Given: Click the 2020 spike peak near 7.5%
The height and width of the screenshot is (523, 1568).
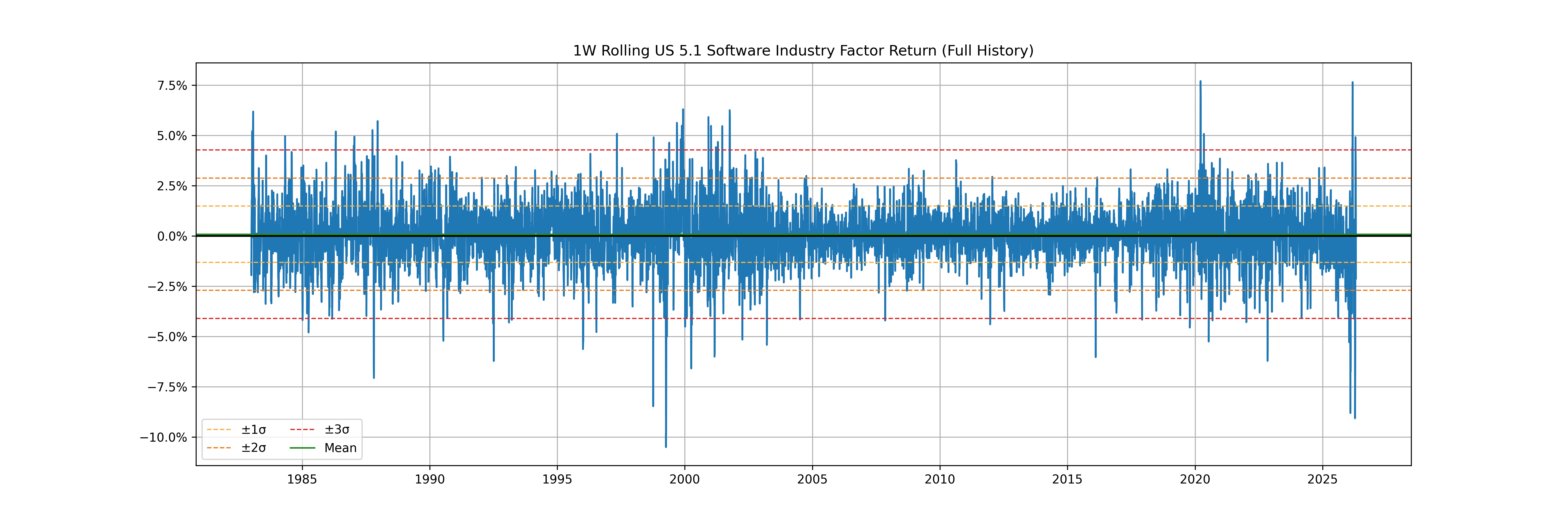Looking at the screenshot, I should [x=1200, y=82].
